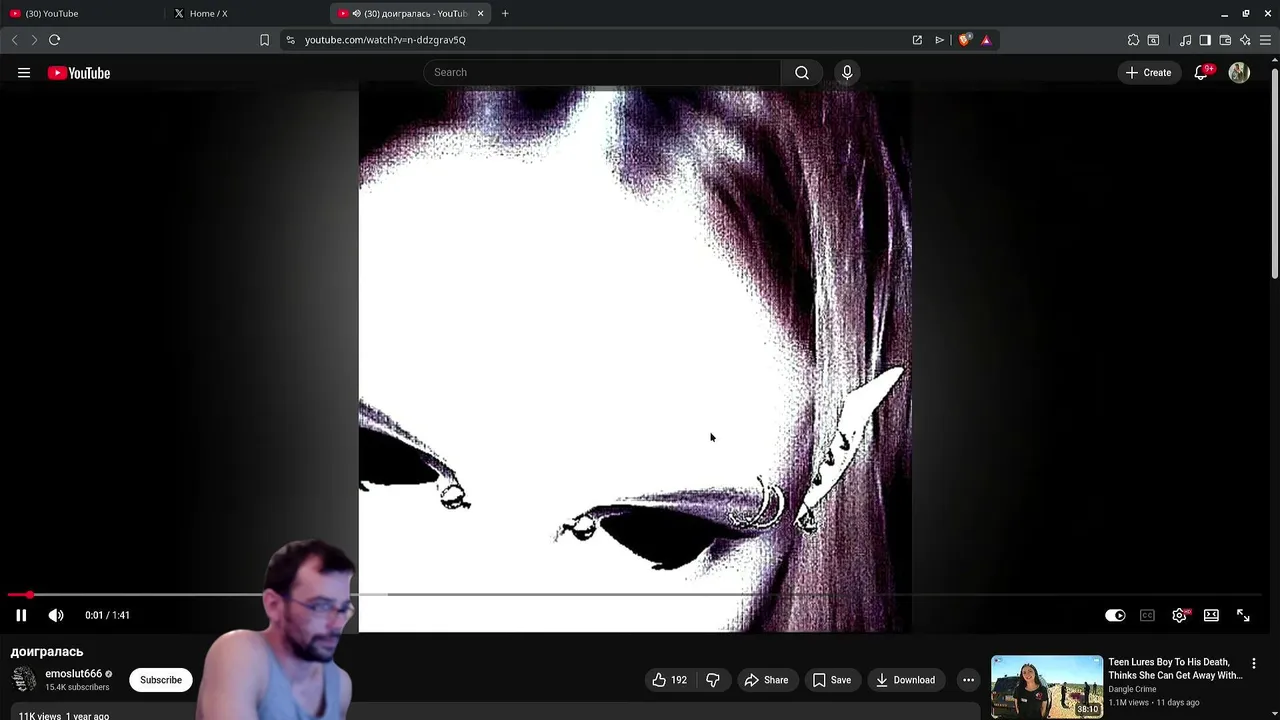Open the account avatar menu
Viewport: 1280px width, 720px height.
[x=1239, y=73]
